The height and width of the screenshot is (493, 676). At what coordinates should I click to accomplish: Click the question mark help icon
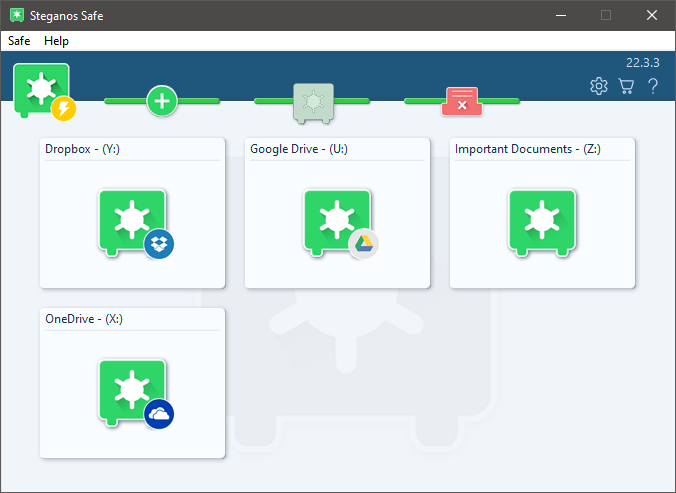[653, 86]
